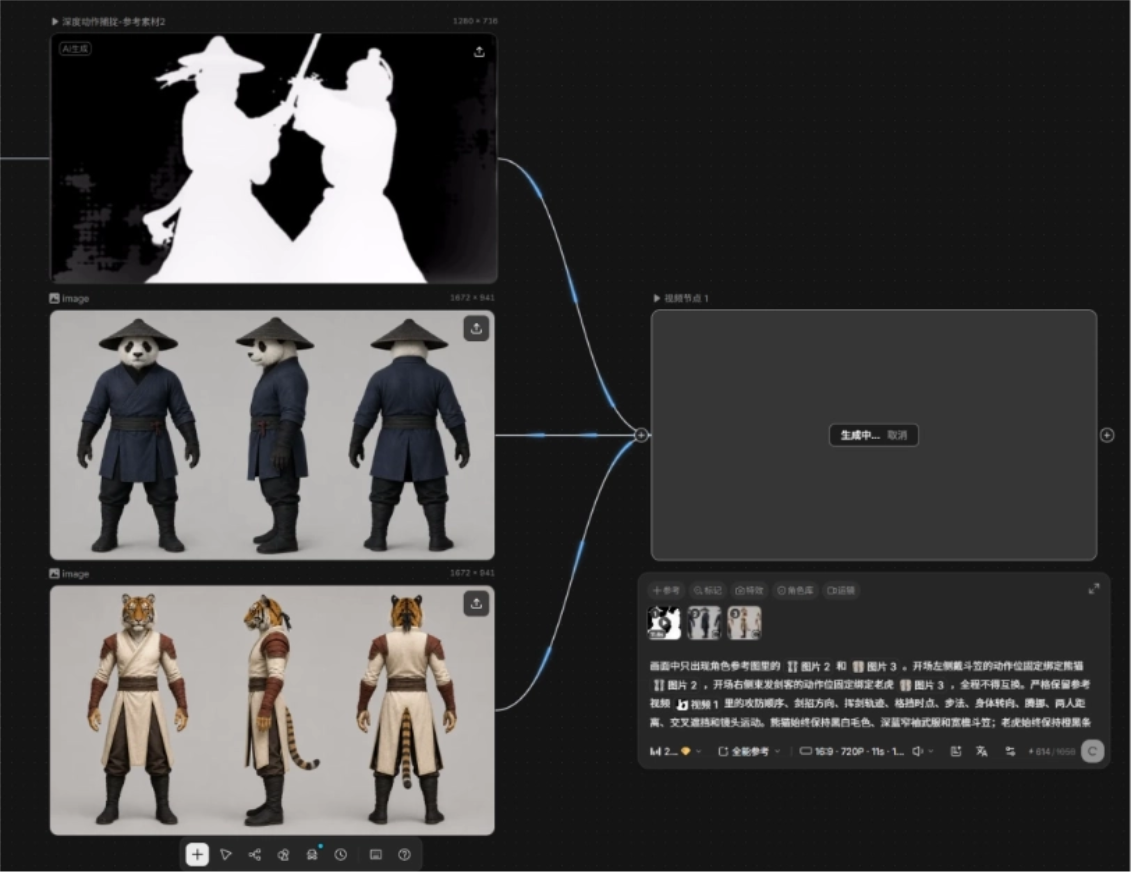Open the 全能参考 reference mode dropdown
Image resolution: width=1131 pixels, height=872 pixels.
pyautogui.click(x=749, y=752)
